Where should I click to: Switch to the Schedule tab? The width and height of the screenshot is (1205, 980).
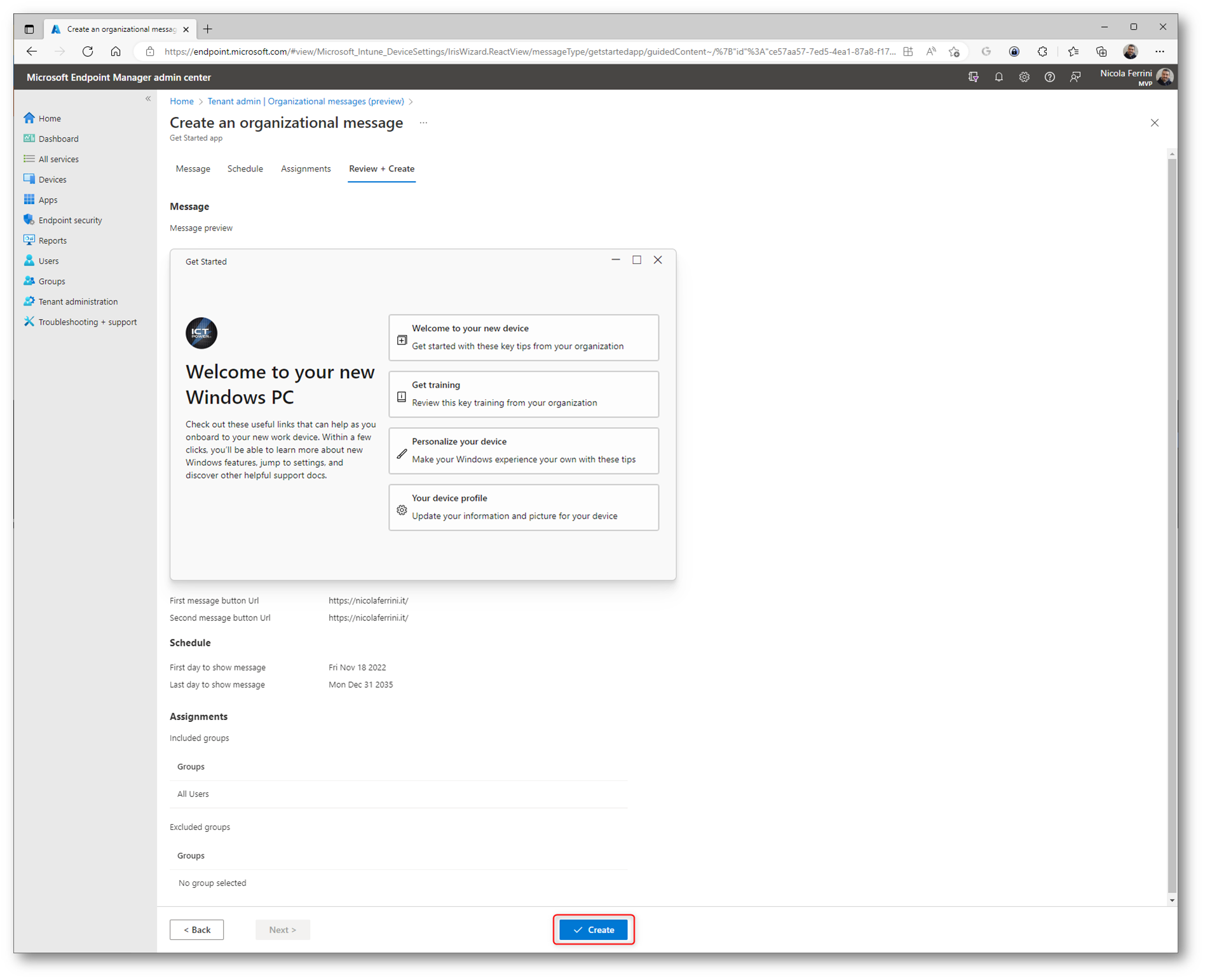[x=245, y=169]
